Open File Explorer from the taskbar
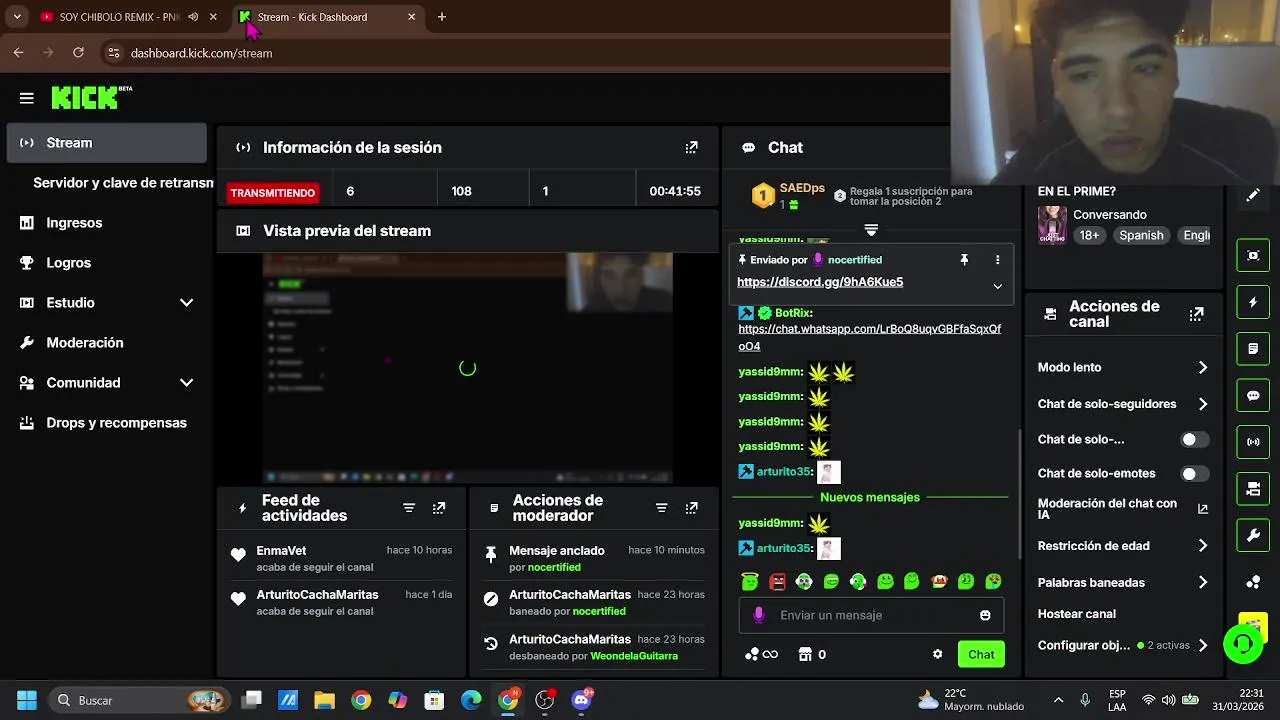1280x720 pixels. (324, 700)
